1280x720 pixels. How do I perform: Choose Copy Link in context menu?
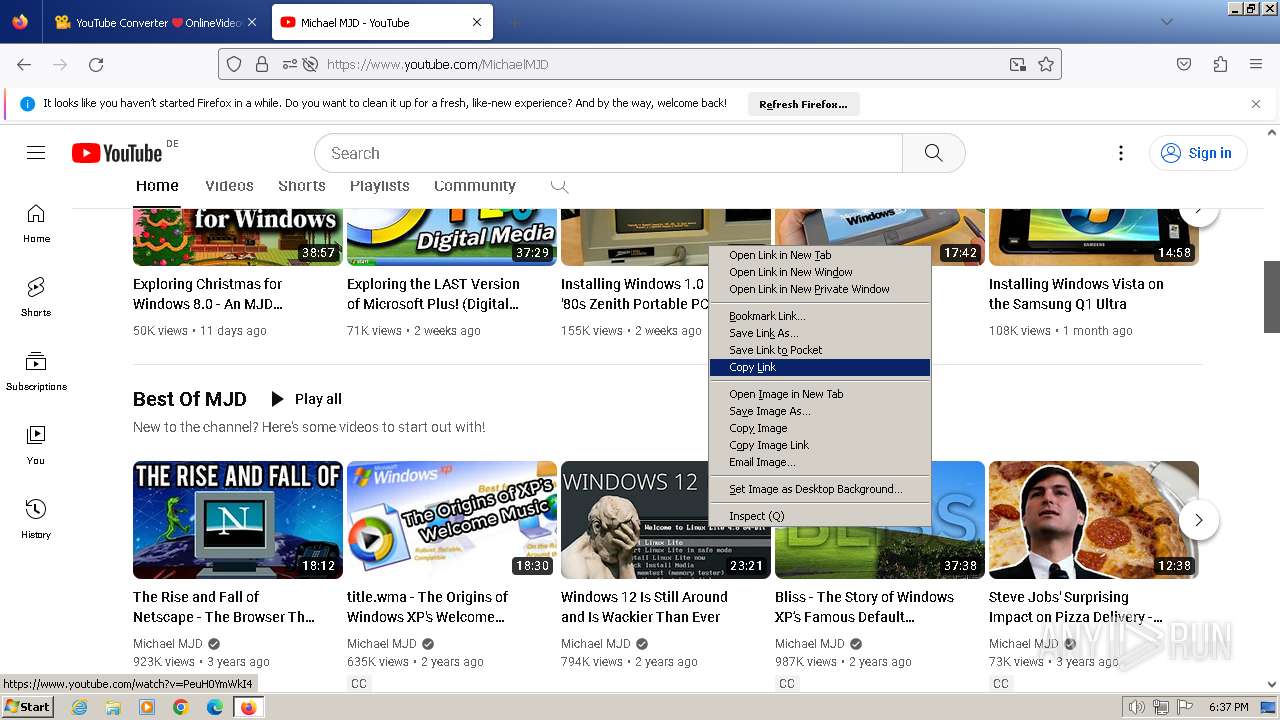pyautogui.click(x=820, y=367)
